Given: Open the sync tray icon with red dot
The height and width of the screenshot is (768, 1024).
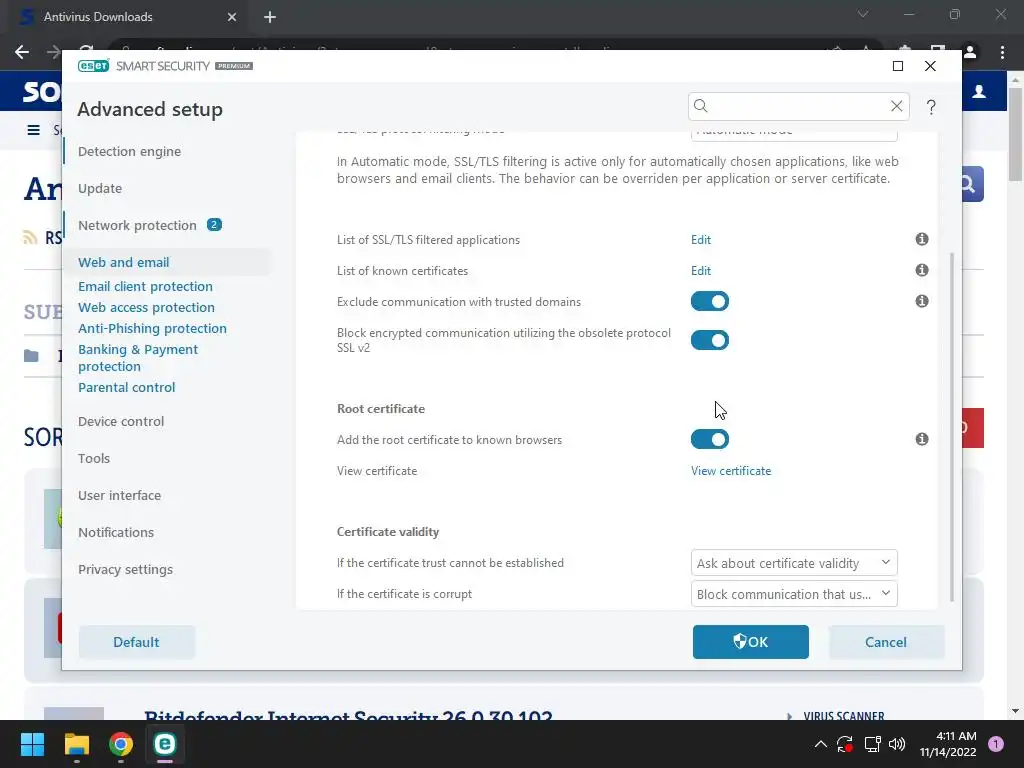Looking at the screenshot, I should pos(845,744).
